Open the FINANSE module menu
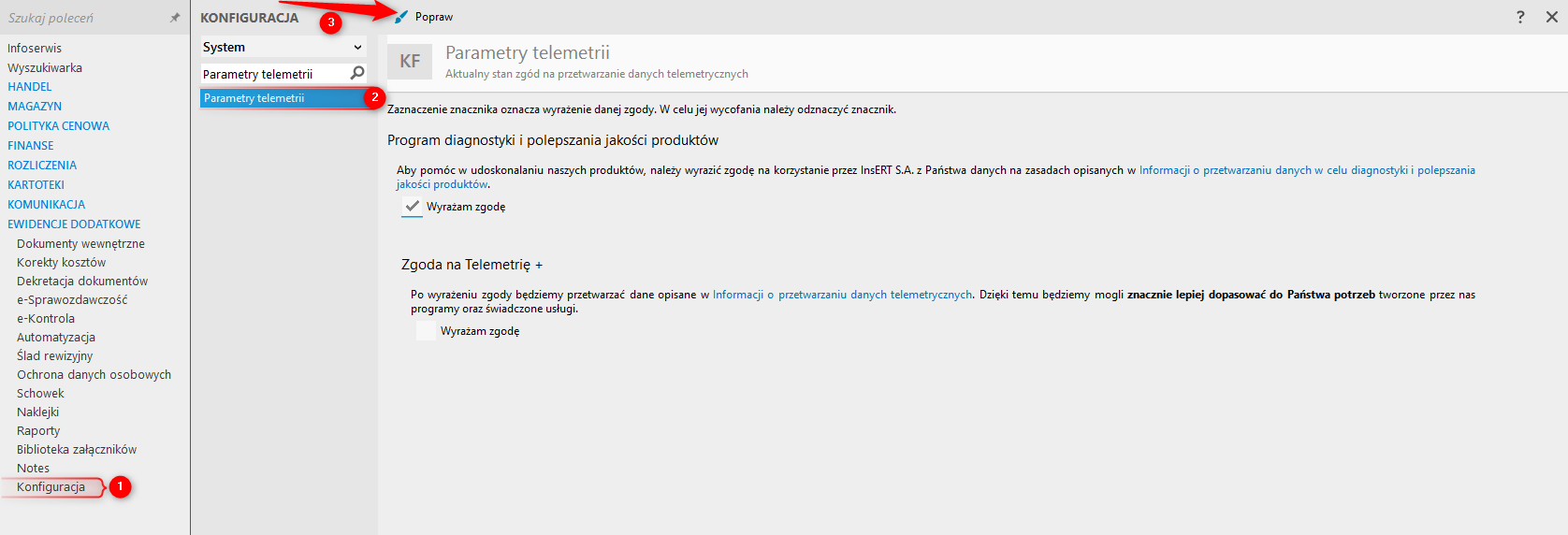 coord(31,146)
